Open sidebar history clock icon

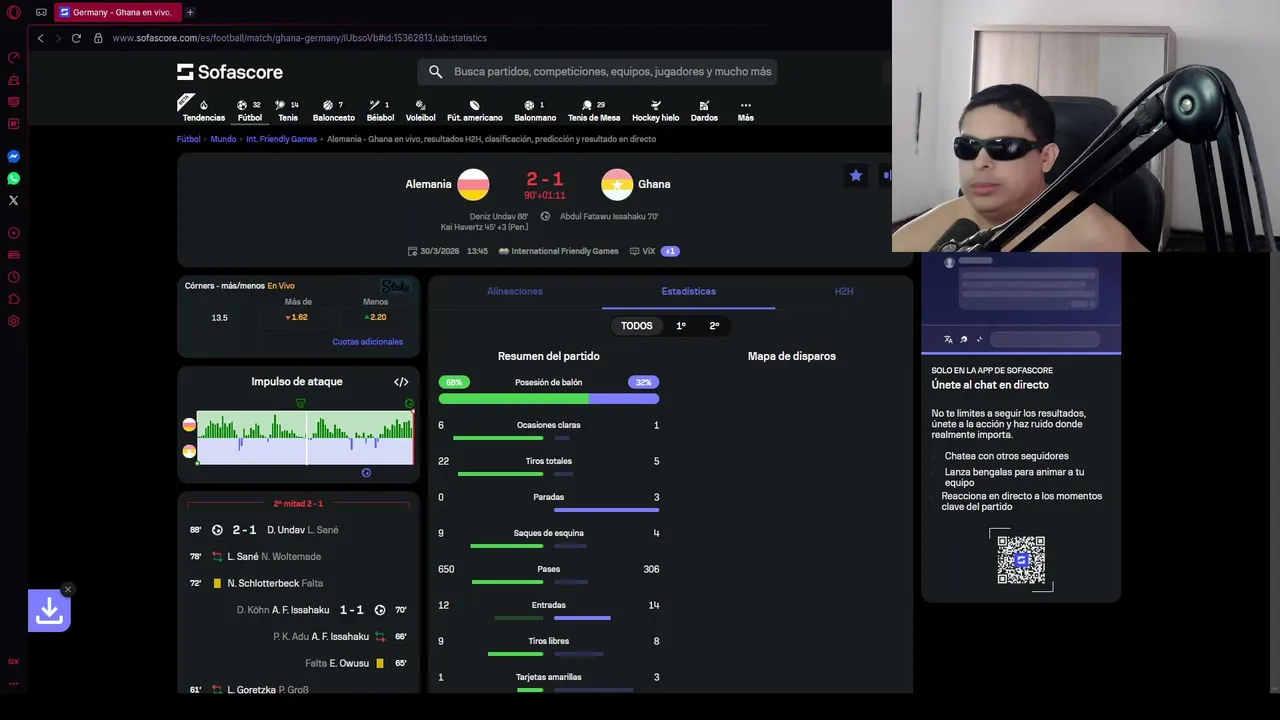(14, 277)
